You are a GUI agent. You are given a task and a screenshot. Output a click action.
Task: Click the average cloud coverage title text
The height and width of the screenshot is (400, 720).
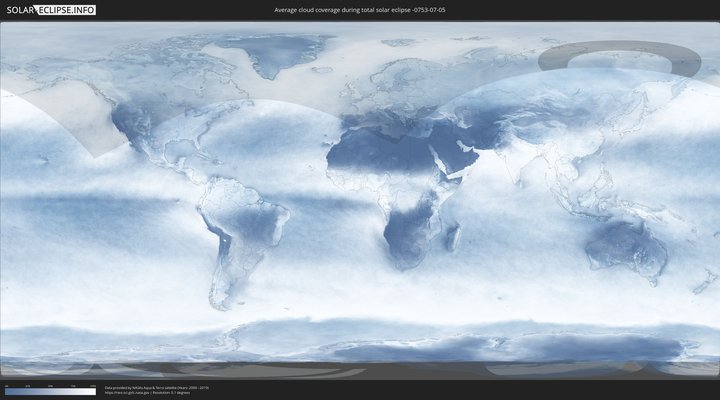click(x=359, y=10)
